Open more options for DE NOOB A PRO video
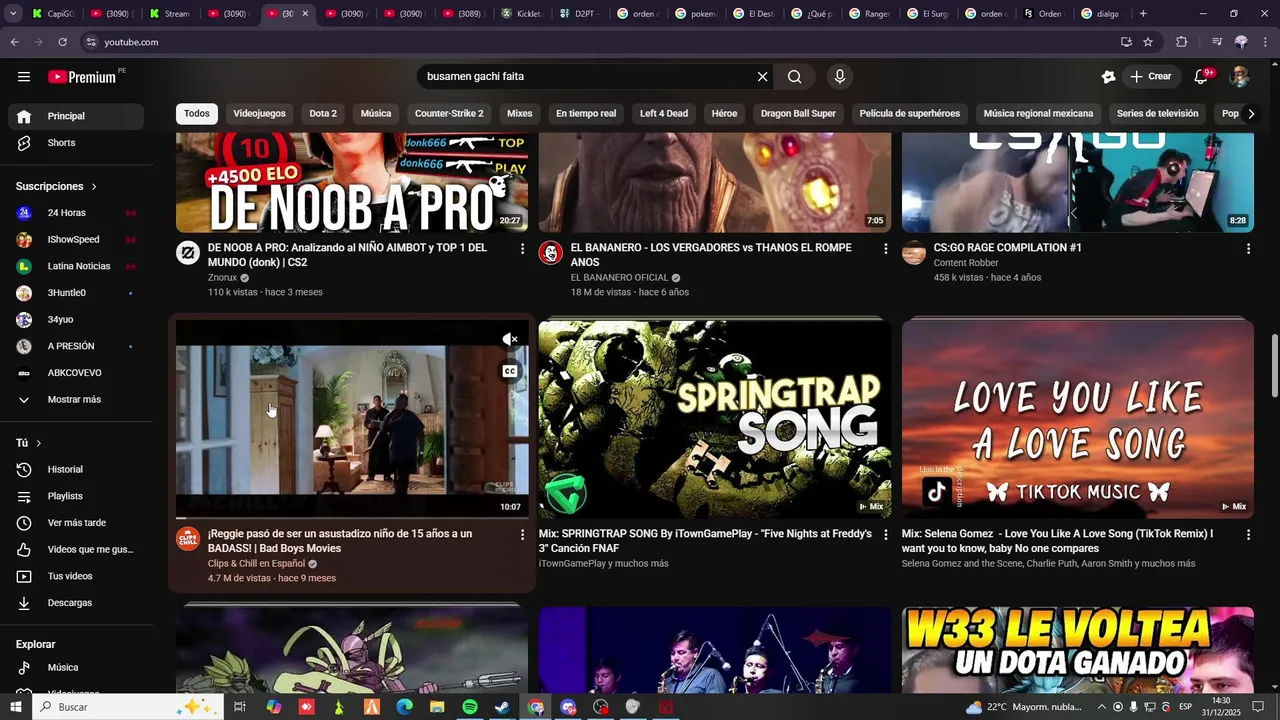 [x=522, y=248]
